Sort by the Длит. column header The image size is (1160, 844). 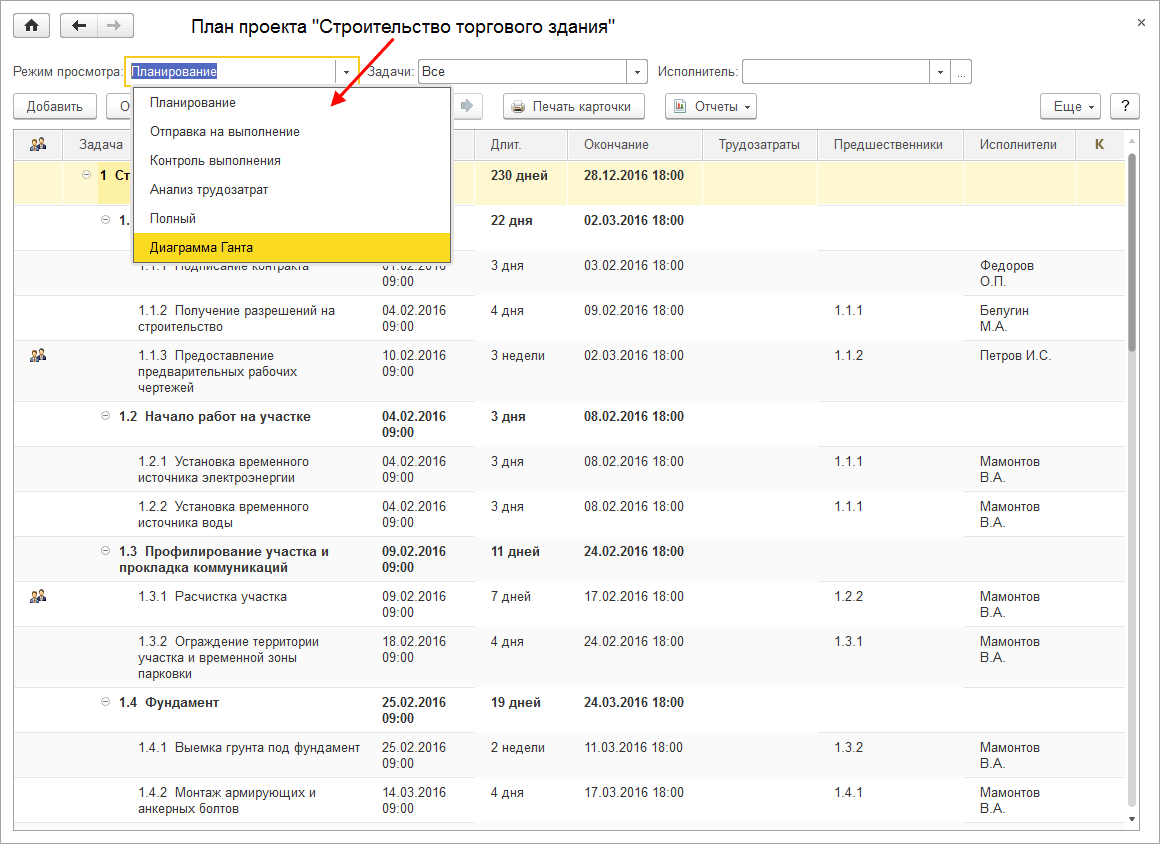[x=520, y=144]
